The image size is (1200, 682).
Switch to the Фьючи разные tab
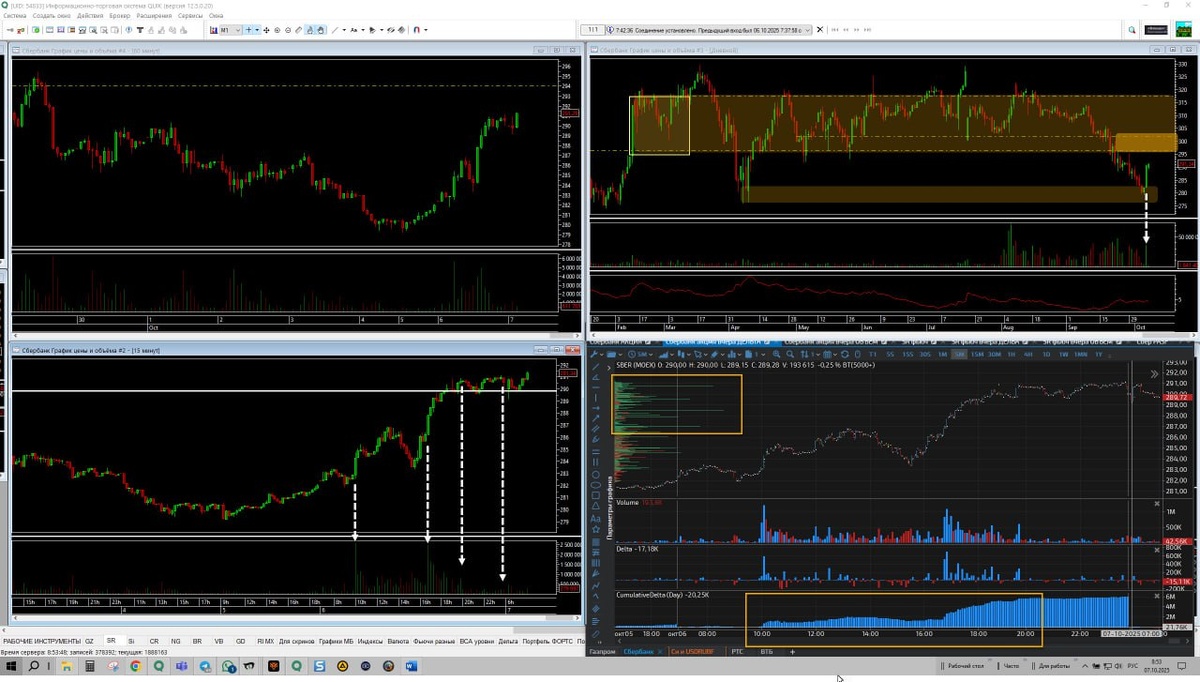click(x=434, y=641)
